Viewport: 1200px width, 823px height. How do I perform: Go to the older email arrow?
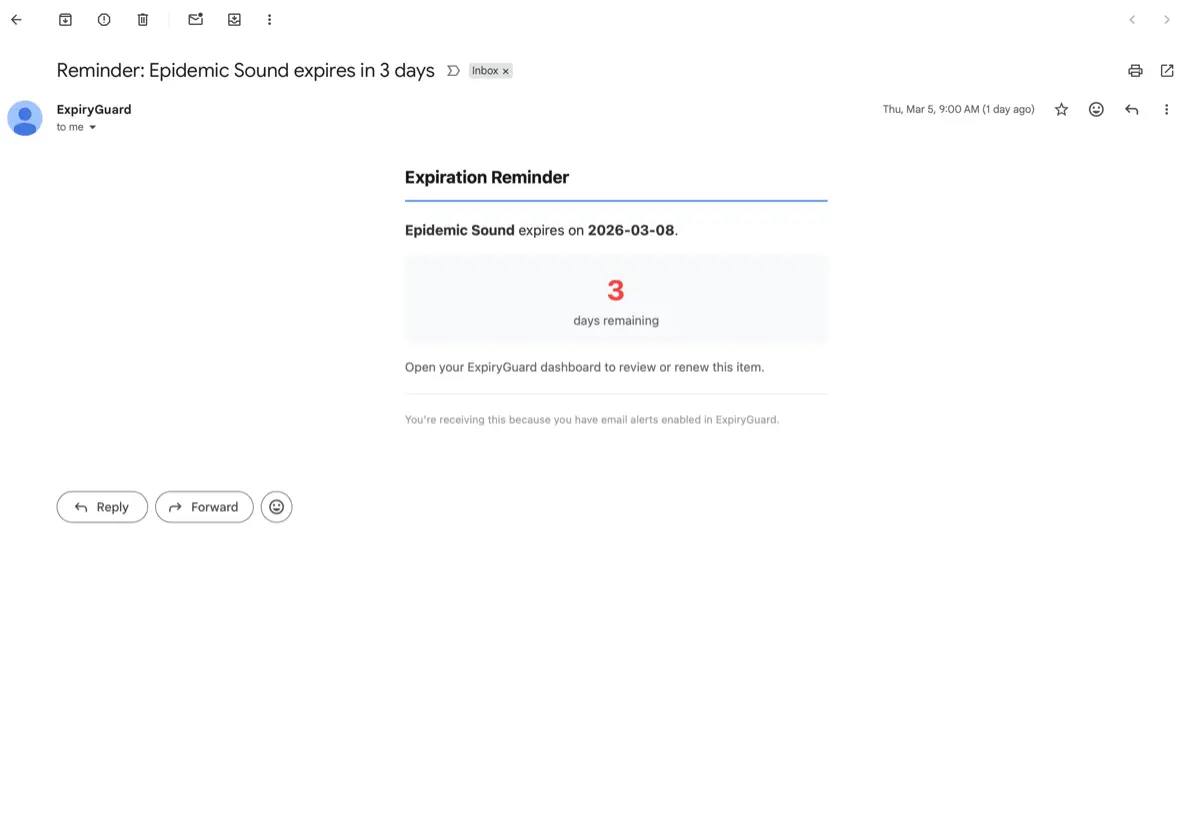point(1166,20)
